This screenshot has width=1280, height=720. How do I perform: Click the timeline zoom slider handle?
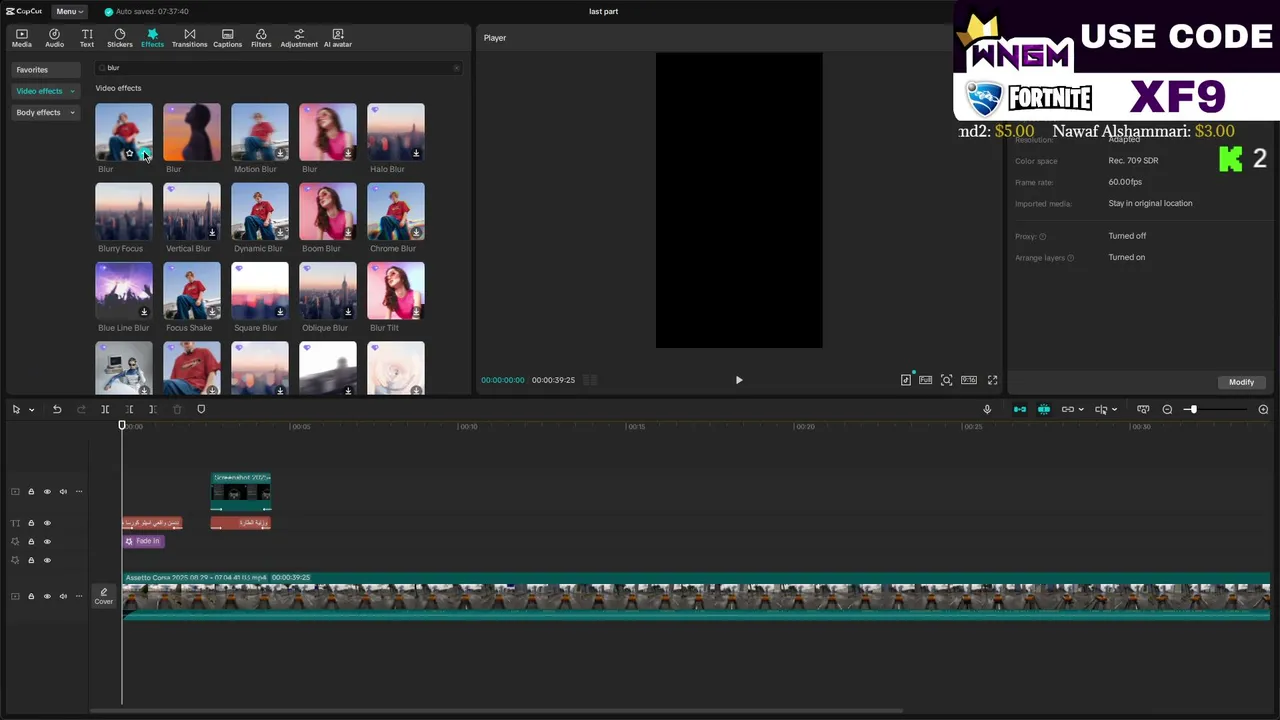pos(1192,409)
